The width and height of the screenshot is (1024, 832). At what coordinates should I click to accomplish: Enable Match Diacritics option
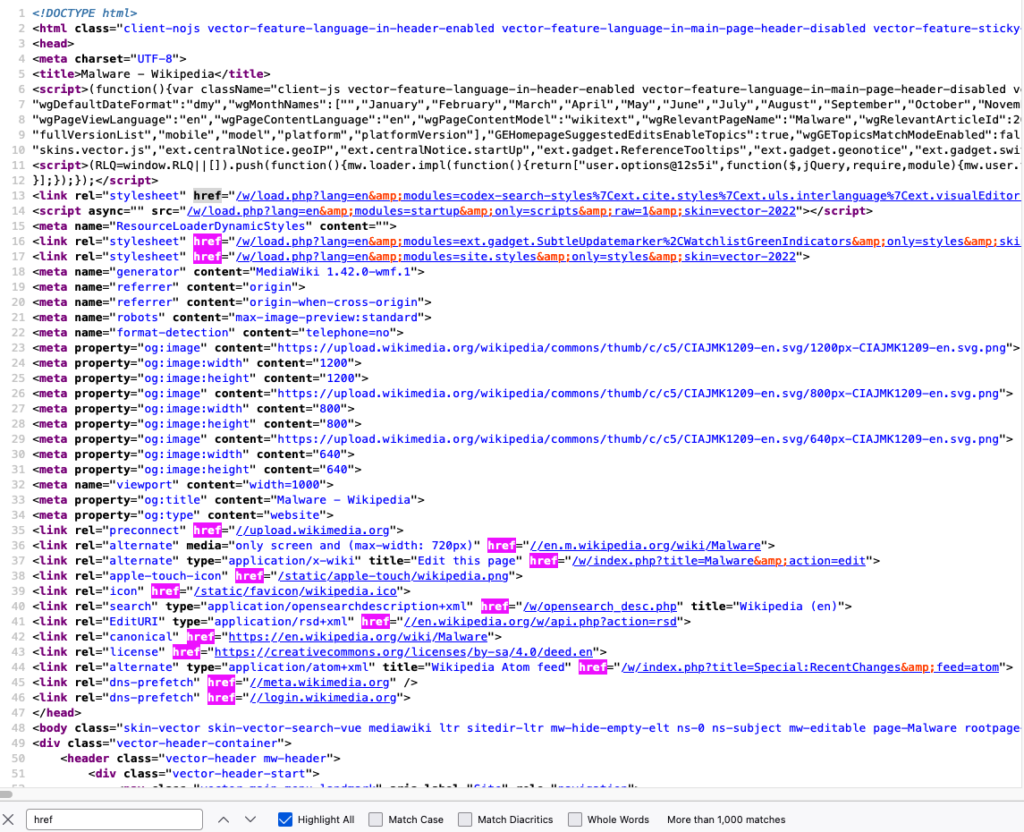[x=465, y=819]
